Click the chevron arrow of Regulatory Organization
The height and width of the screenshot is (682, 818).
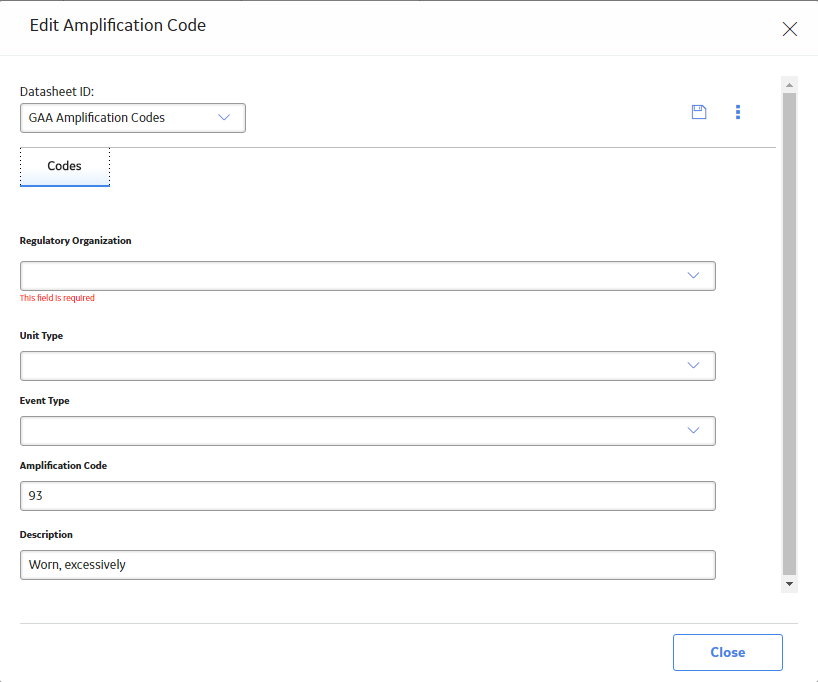[x=693, y=276]
